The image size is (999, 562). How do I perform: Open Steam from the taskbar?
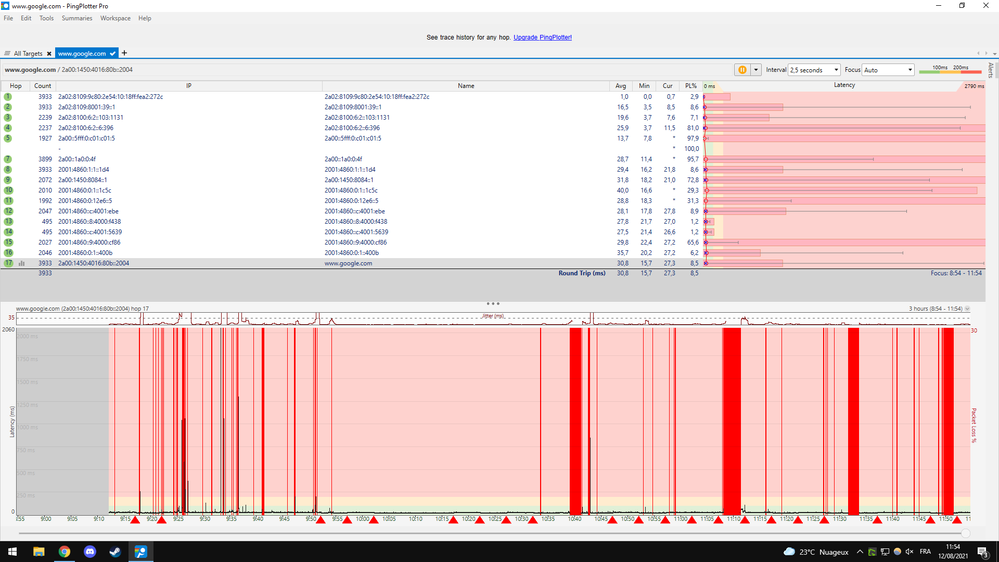115,552
